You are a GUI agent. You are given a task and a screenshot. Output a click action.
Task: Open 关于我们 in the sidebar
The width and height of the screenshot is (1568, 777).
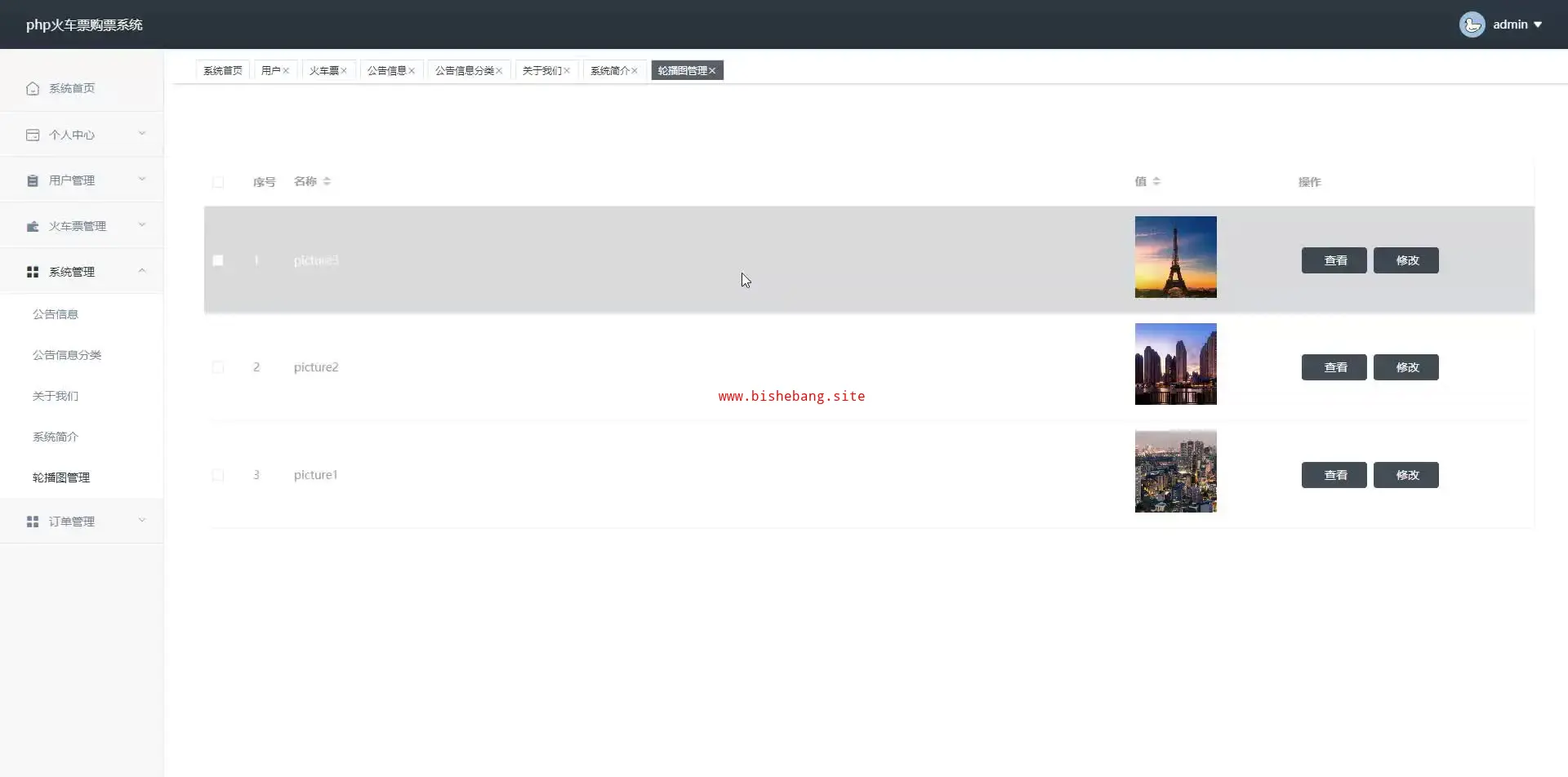[82, 396]
